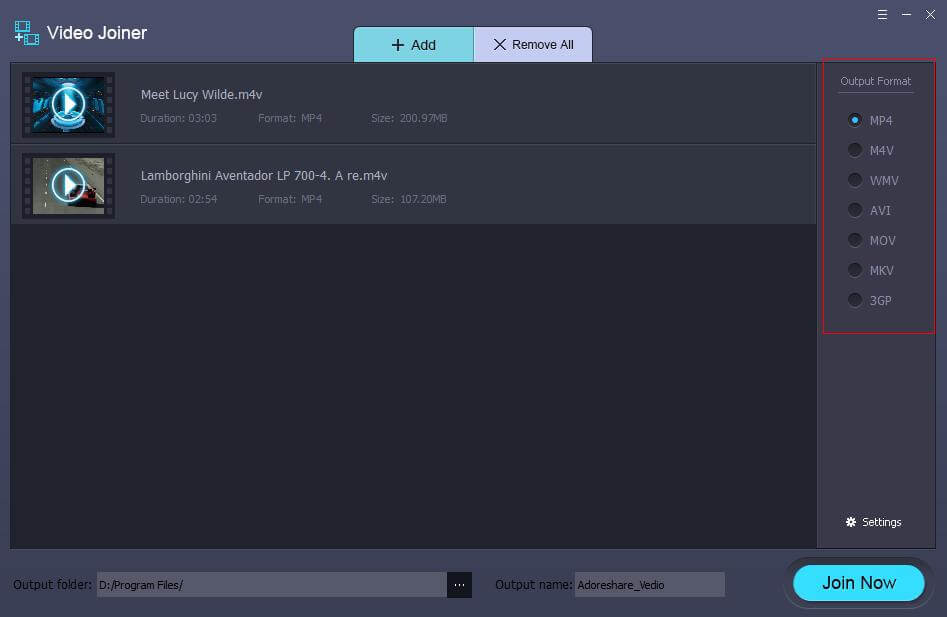The image size is (947, 617).
Task: Minimize the Video Joiner window
Action: 906,15
